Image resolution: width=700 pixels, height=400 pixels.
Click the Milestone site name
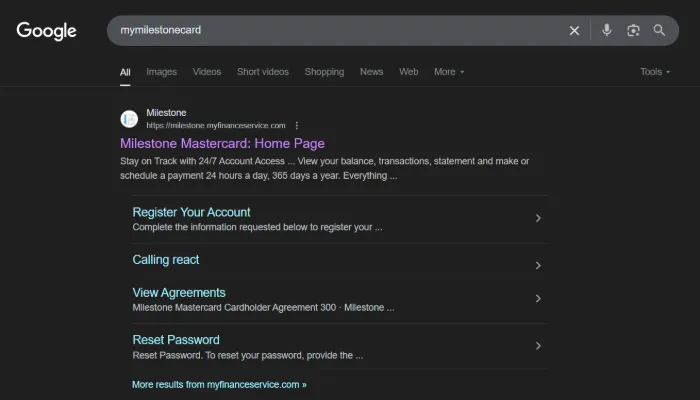tap(166, 113)
